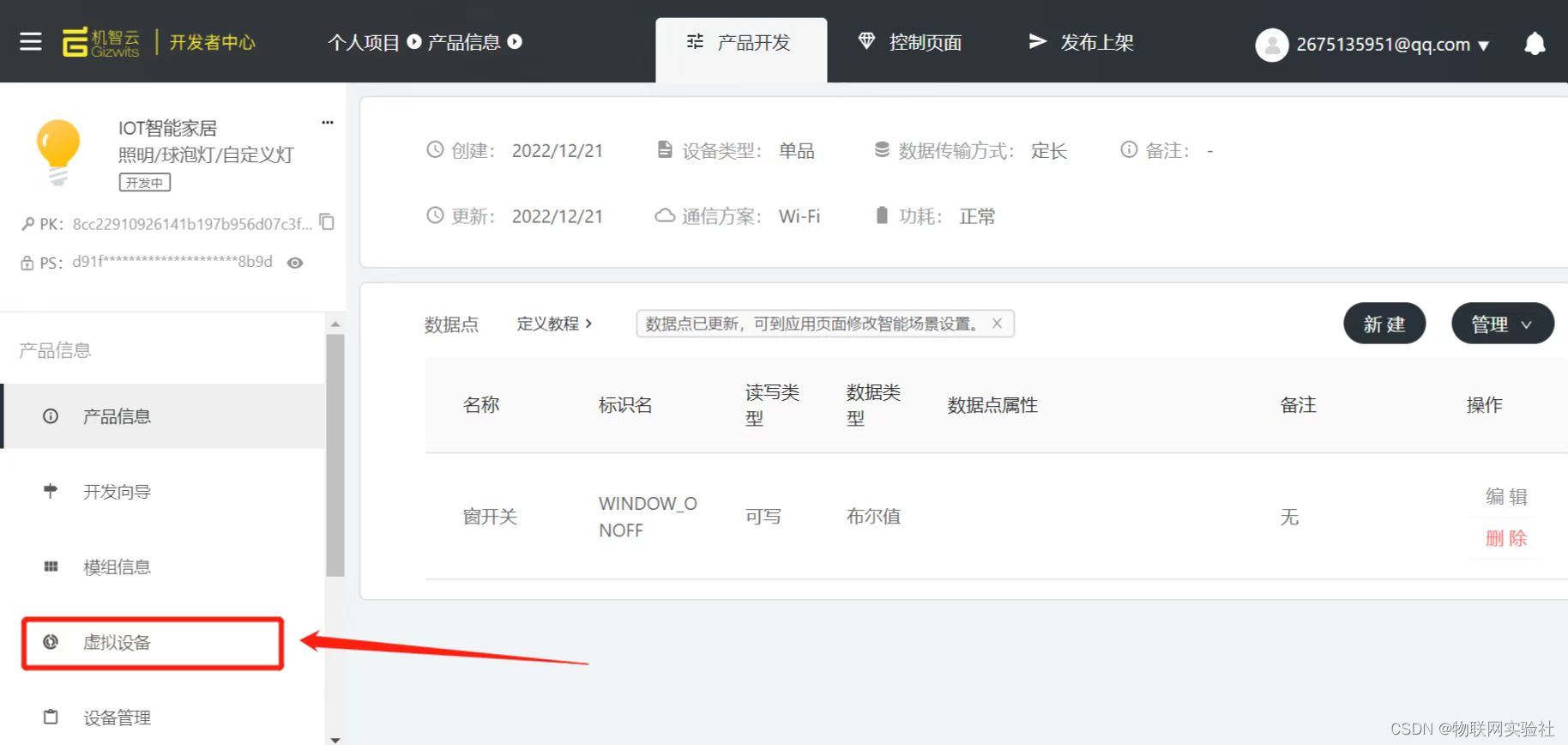Viewport: 1568px width, 745px height.
Task: Click the 通信方案 cloud icon
Action: click(x=665, y=215)
